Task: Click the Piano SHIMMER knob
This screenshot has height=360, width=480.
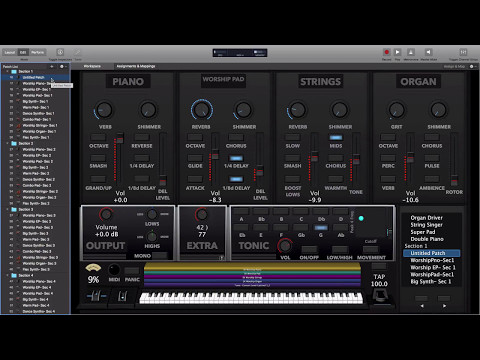Action: click(148, 110)
